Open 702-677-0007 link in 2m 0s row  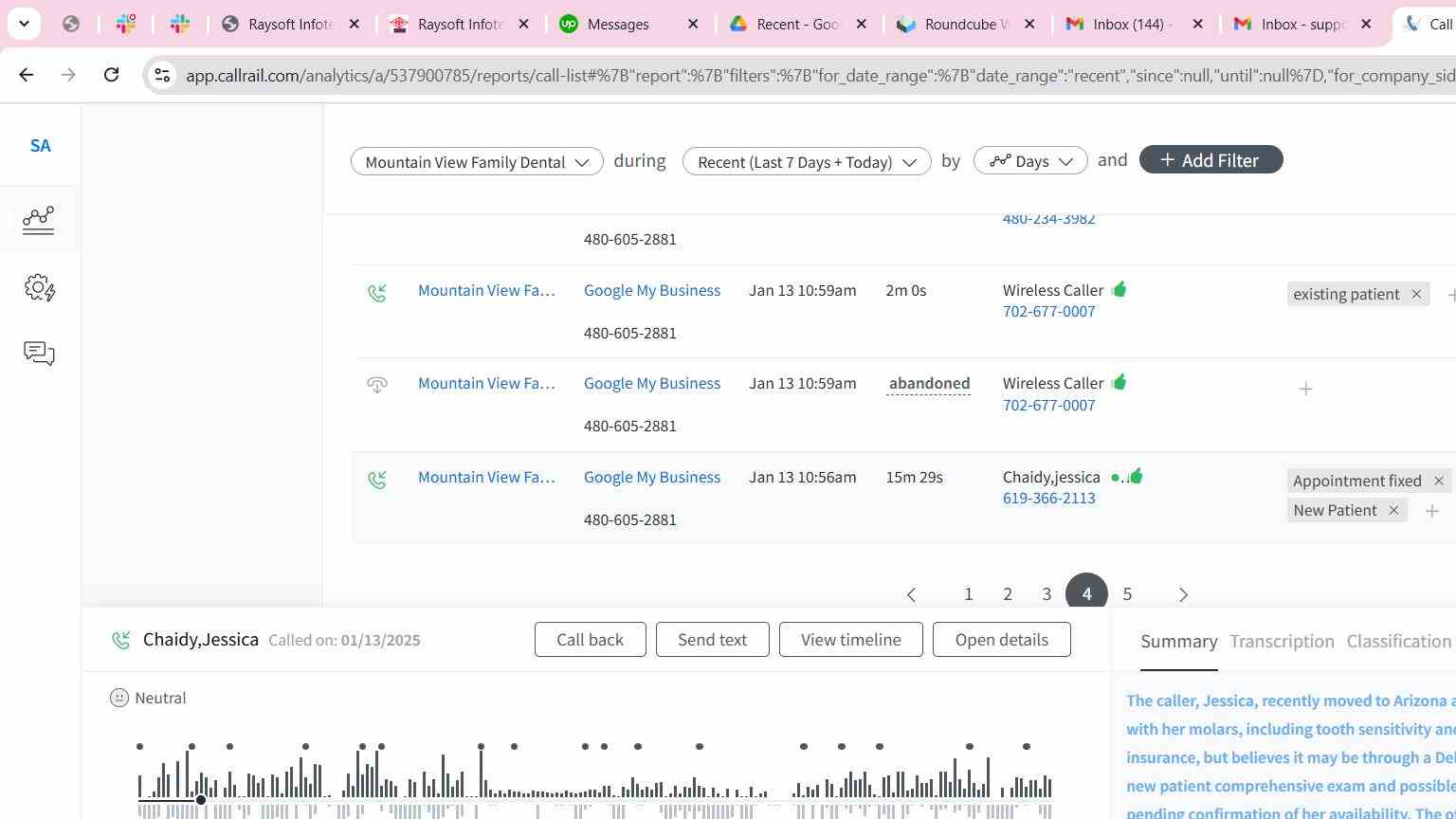1048,312
